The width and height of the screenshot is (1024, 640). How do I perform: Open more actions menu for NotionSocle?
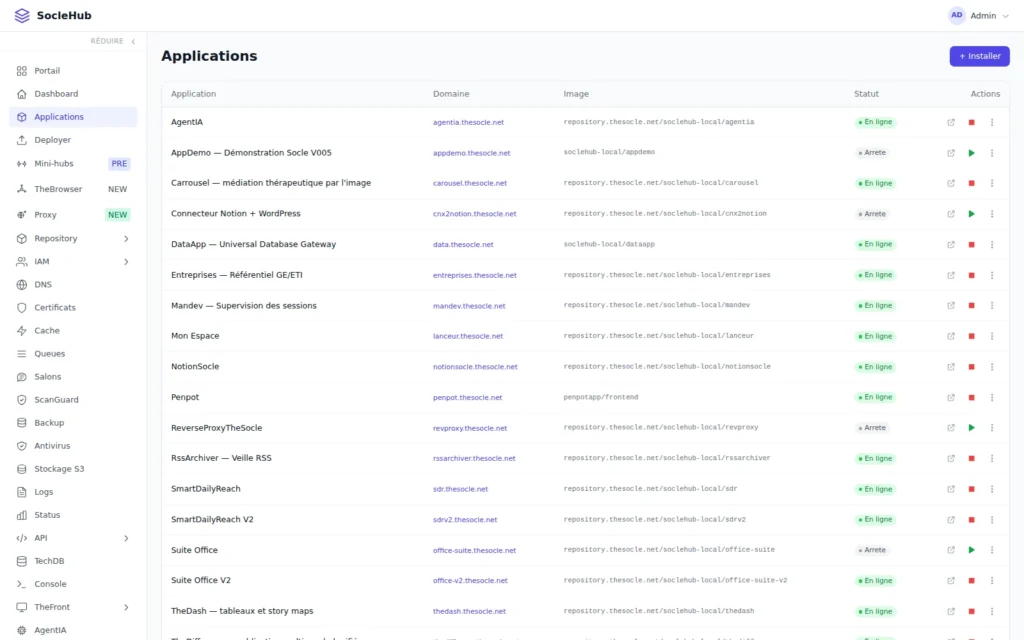click(991, 366)
